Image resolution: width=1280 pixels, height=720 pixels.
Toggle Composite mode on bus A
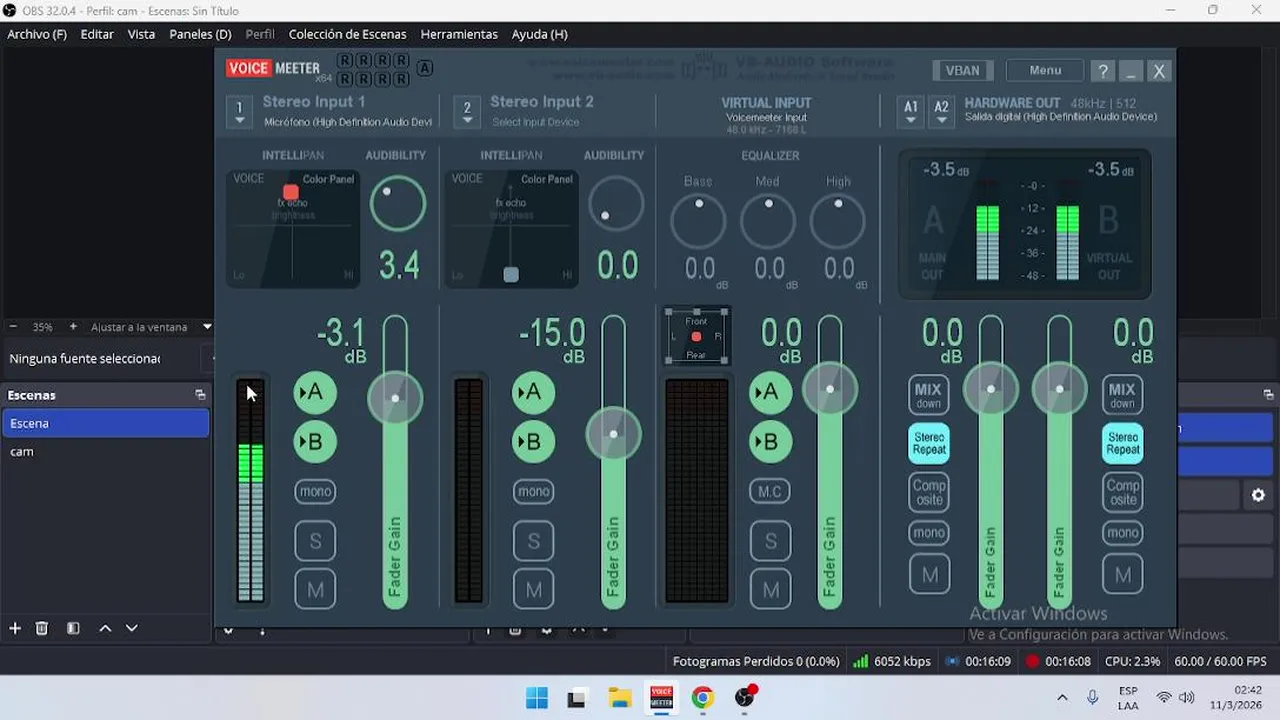pos(929,492)
